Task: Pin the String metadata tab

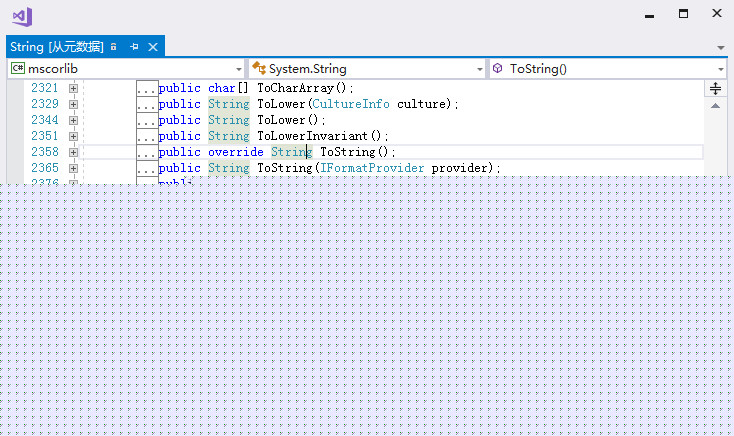Action: (x=134, y=47)
